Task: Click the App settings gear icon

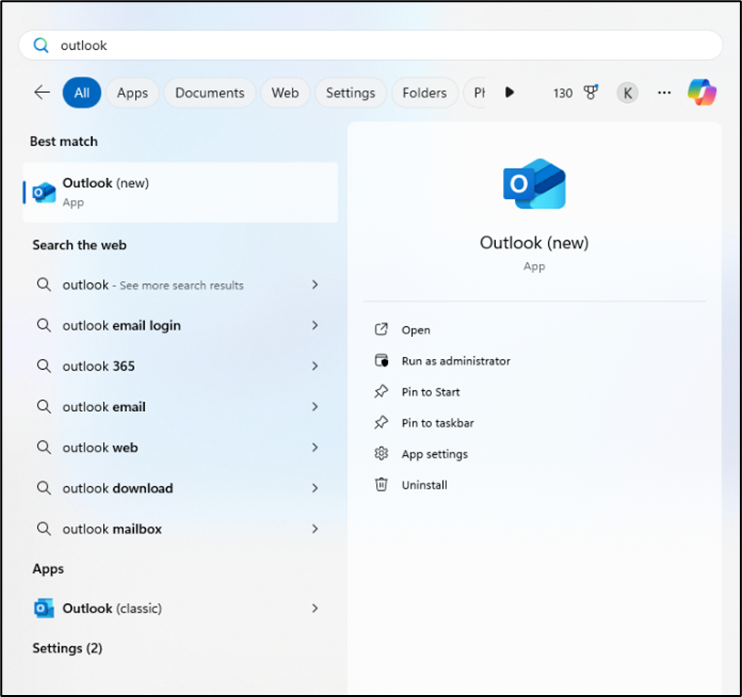Action: tap(381, 454)
